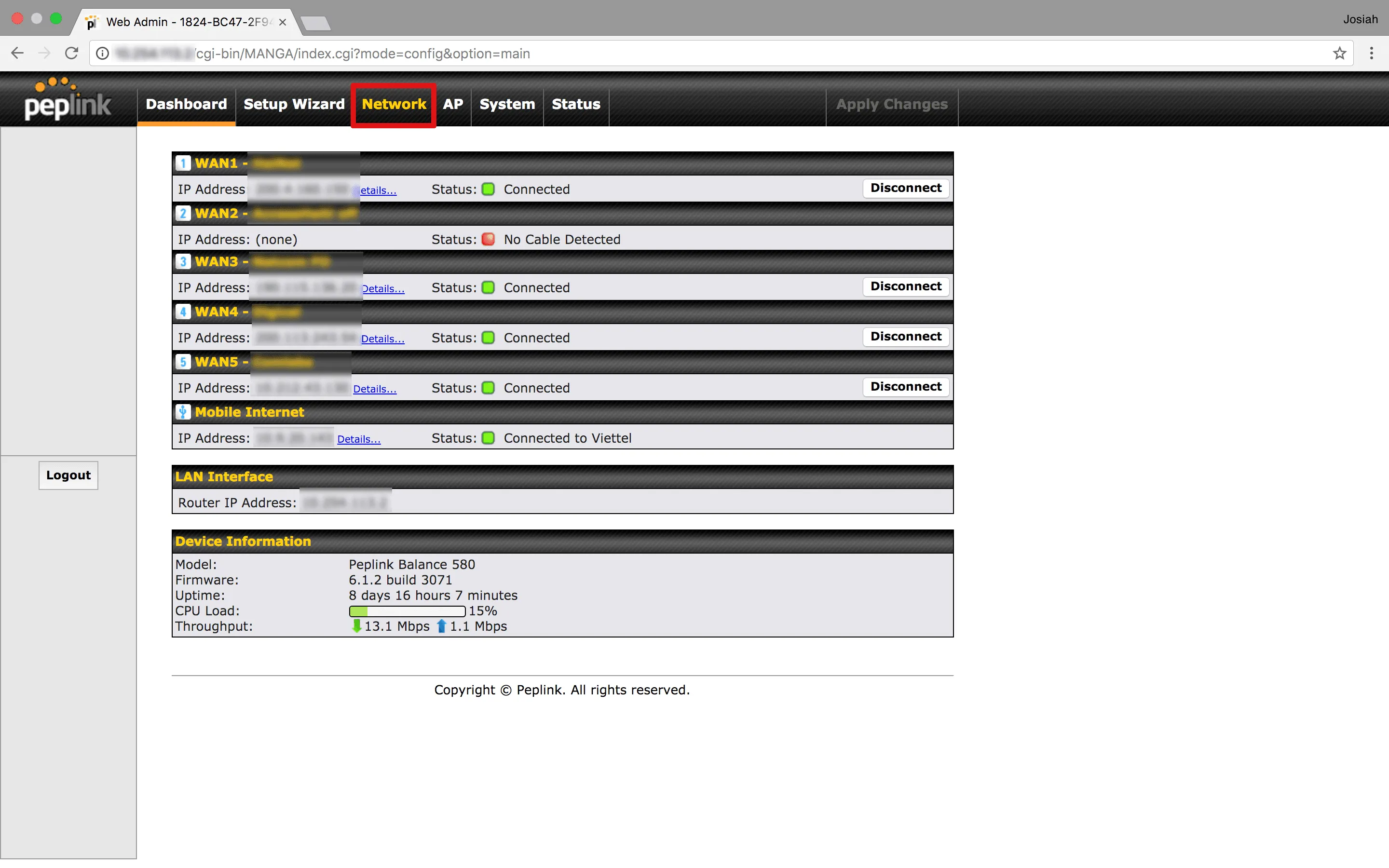Viewport: 1389px width, 868px height.
Task: Disconnect the WAN1 connection
Action: click(x=905, y=188)
